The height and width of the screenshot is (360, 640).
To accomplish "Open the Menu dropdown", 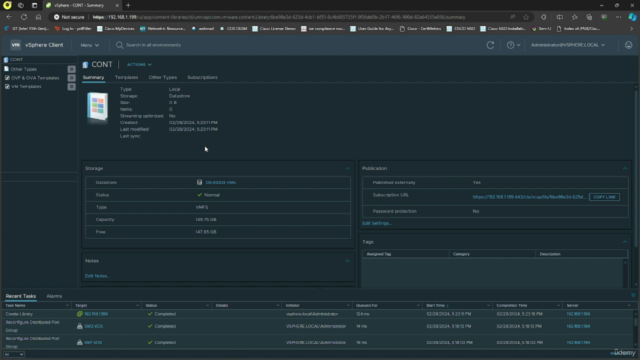I will (89, 45).
